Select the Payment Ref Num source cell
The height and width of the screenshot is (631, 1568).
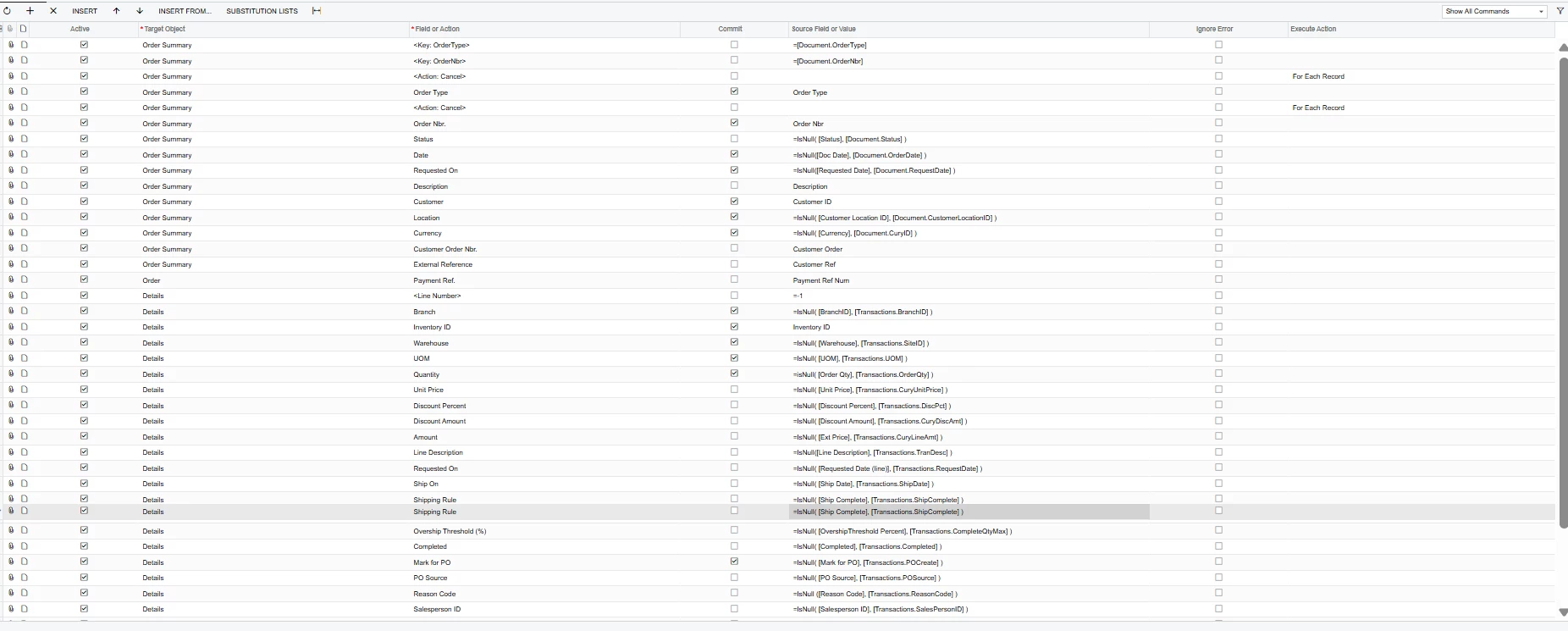coord(969,280)
